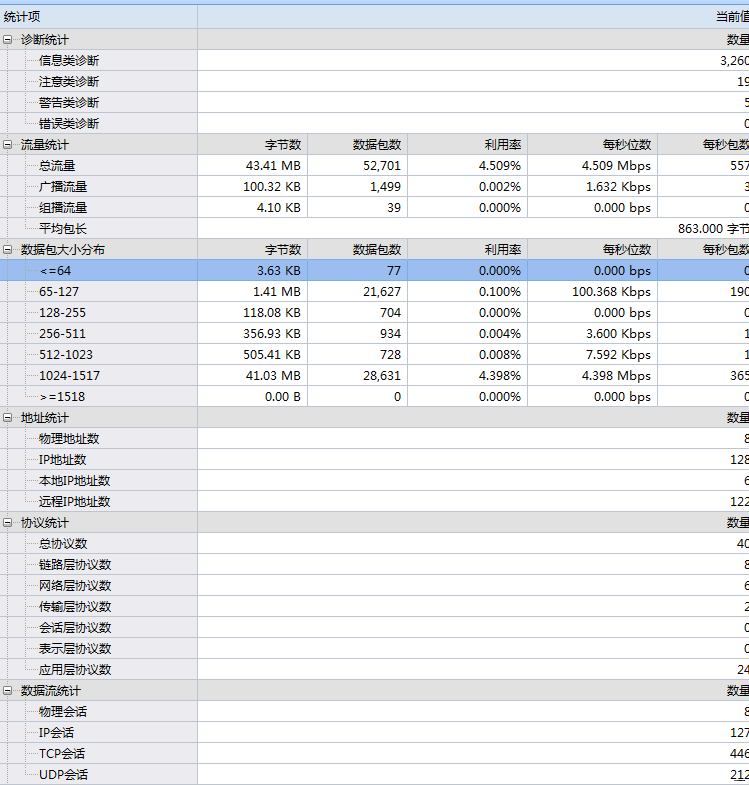Select the 表示层协议数 row
The height and width of the screenshot is (785, 749).
click(374, 649)
